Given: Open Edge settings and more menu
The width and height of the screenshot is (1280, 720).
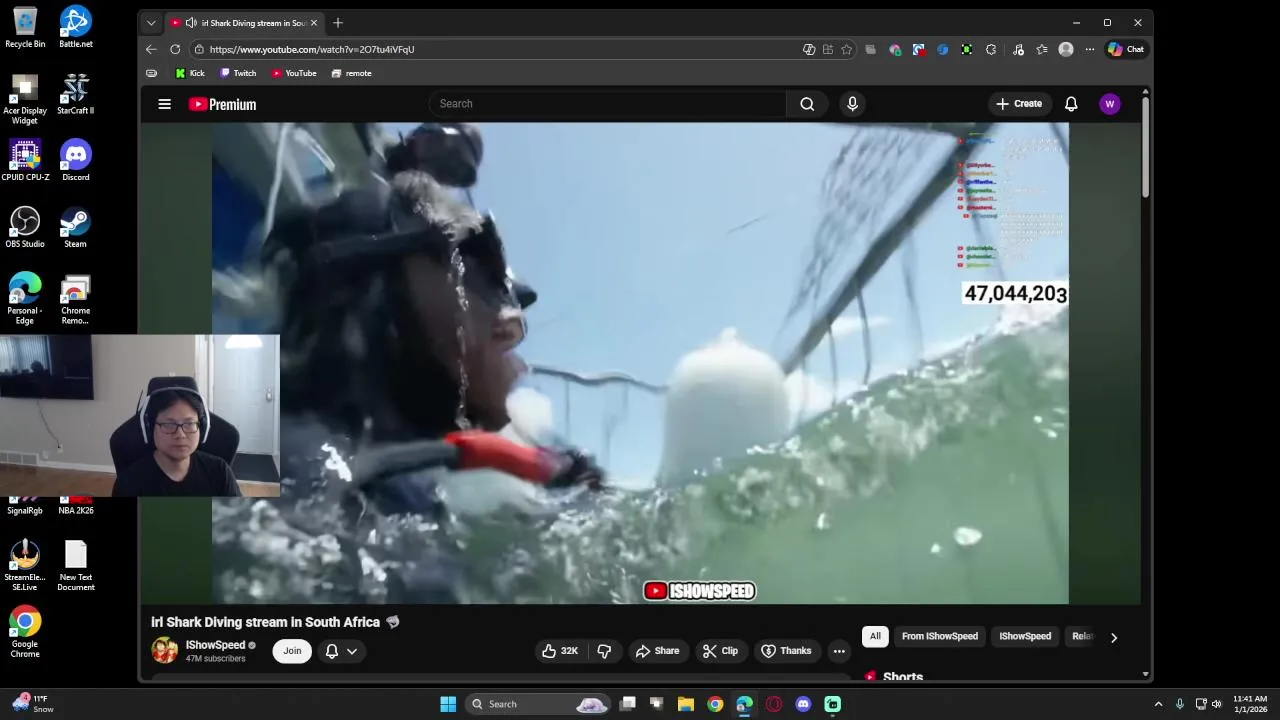Looking at the screenshot, I should click(x=1089, y=49).
